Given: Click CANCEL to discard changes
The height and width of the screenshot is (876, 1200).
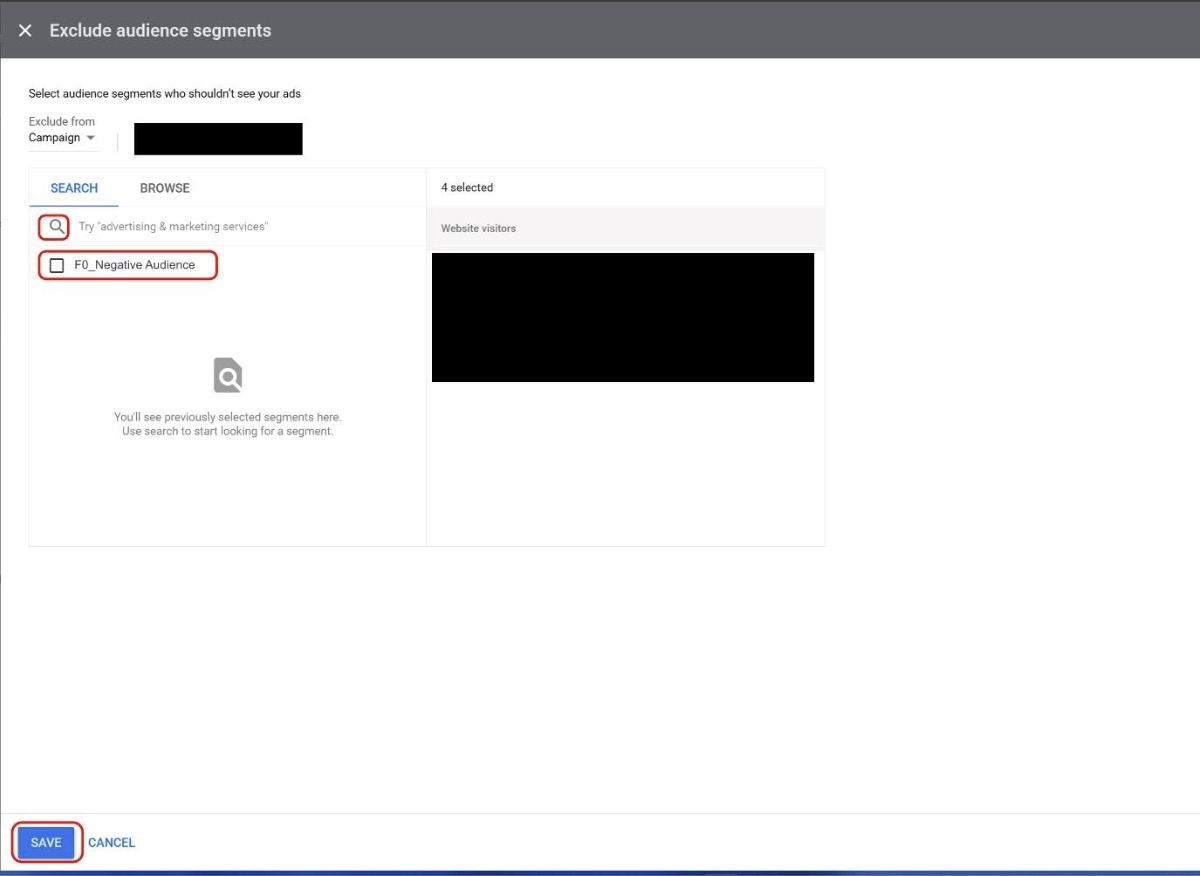Looking at the screenshot, I should pos(111,842).
